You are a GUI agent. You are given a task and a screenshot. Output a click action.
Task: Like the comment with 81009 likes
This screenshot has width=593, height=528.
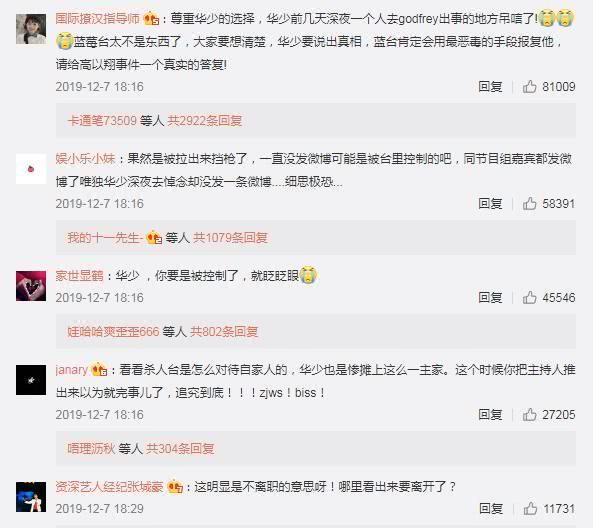tap(529, 87)
